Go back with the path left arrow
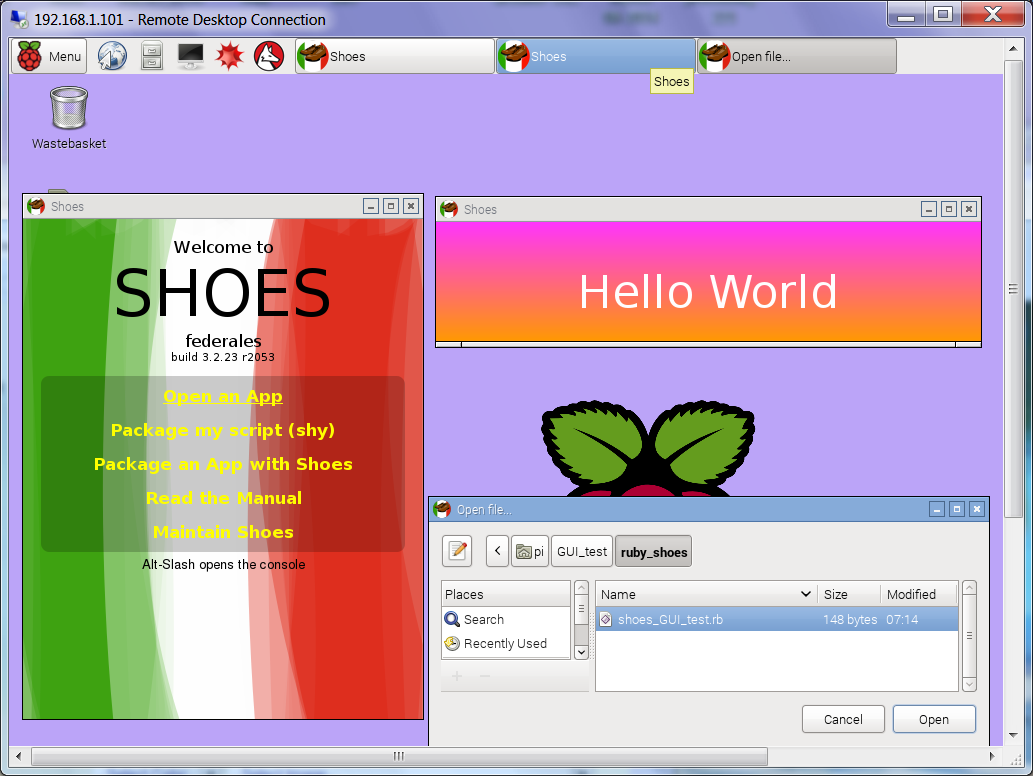The image size is (1033, 776). pos(498,551)
